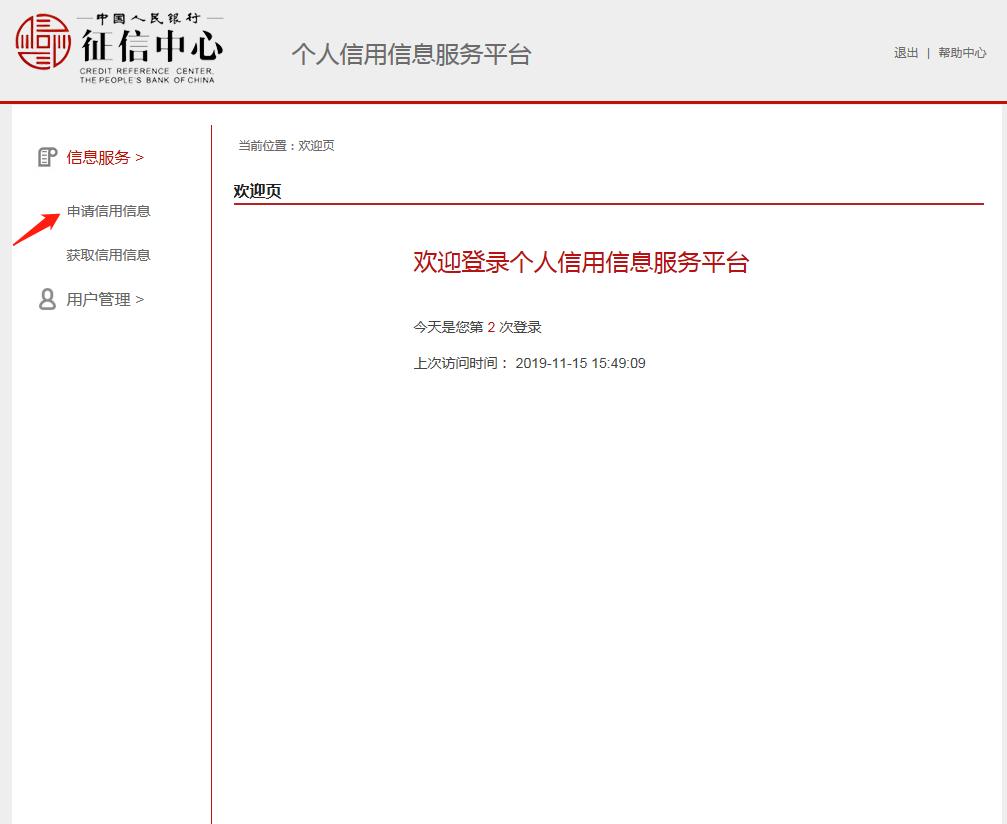Select 获取信用信息 from the sidebar

107,255
